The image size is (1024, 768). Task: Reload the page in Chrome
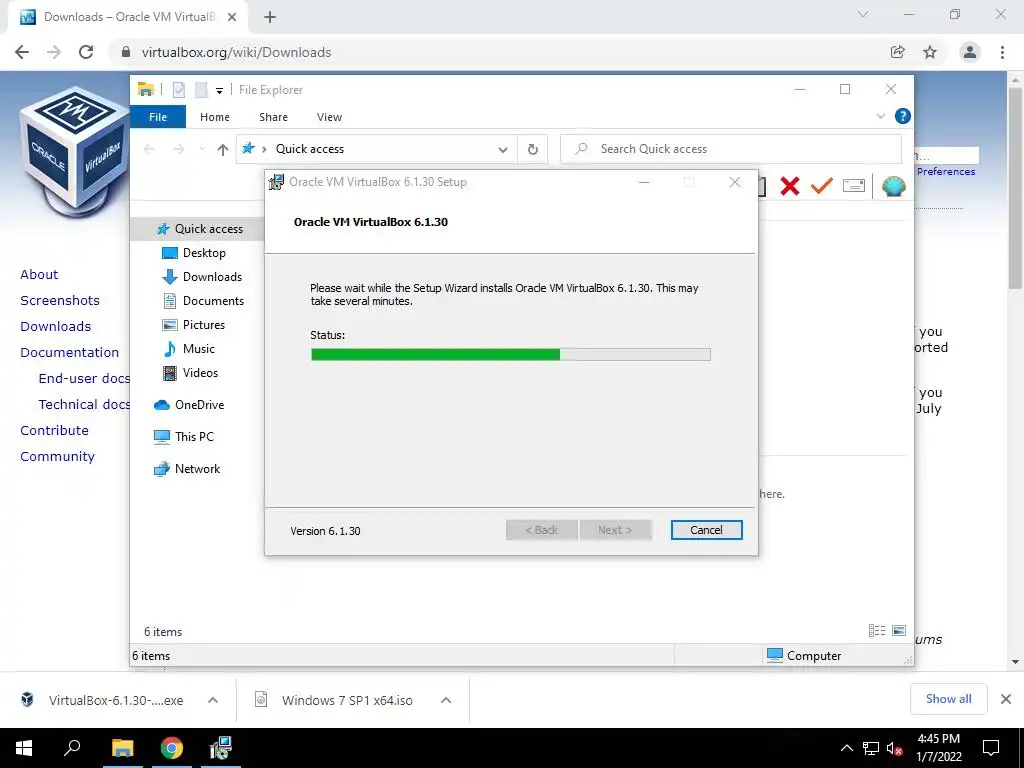[x=86, y=52]
